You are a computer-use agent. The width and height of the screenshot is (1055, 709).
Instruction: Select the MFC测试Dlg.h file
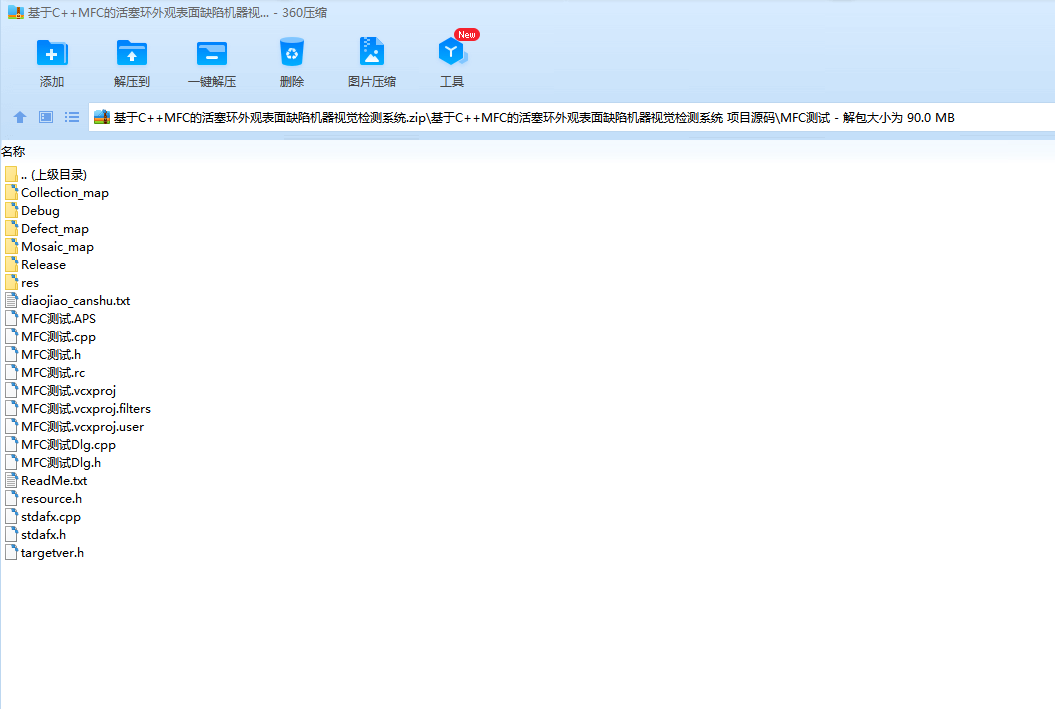pos(52,463)
